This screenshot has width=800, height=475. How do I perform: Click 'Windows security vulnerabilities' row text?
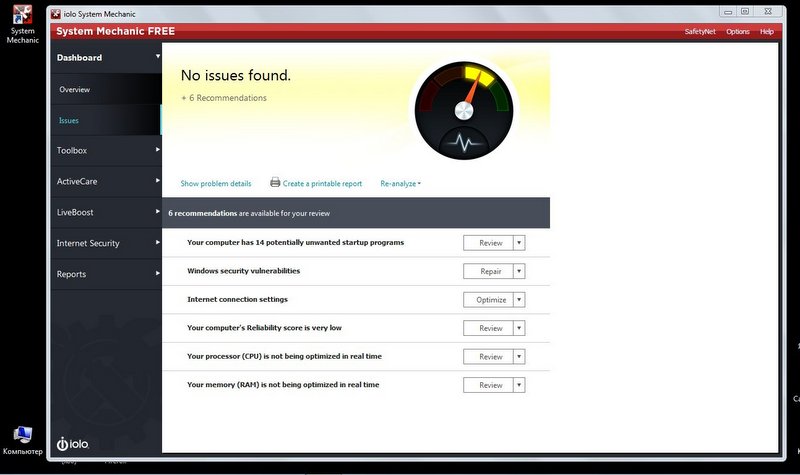tap(243, 271)
